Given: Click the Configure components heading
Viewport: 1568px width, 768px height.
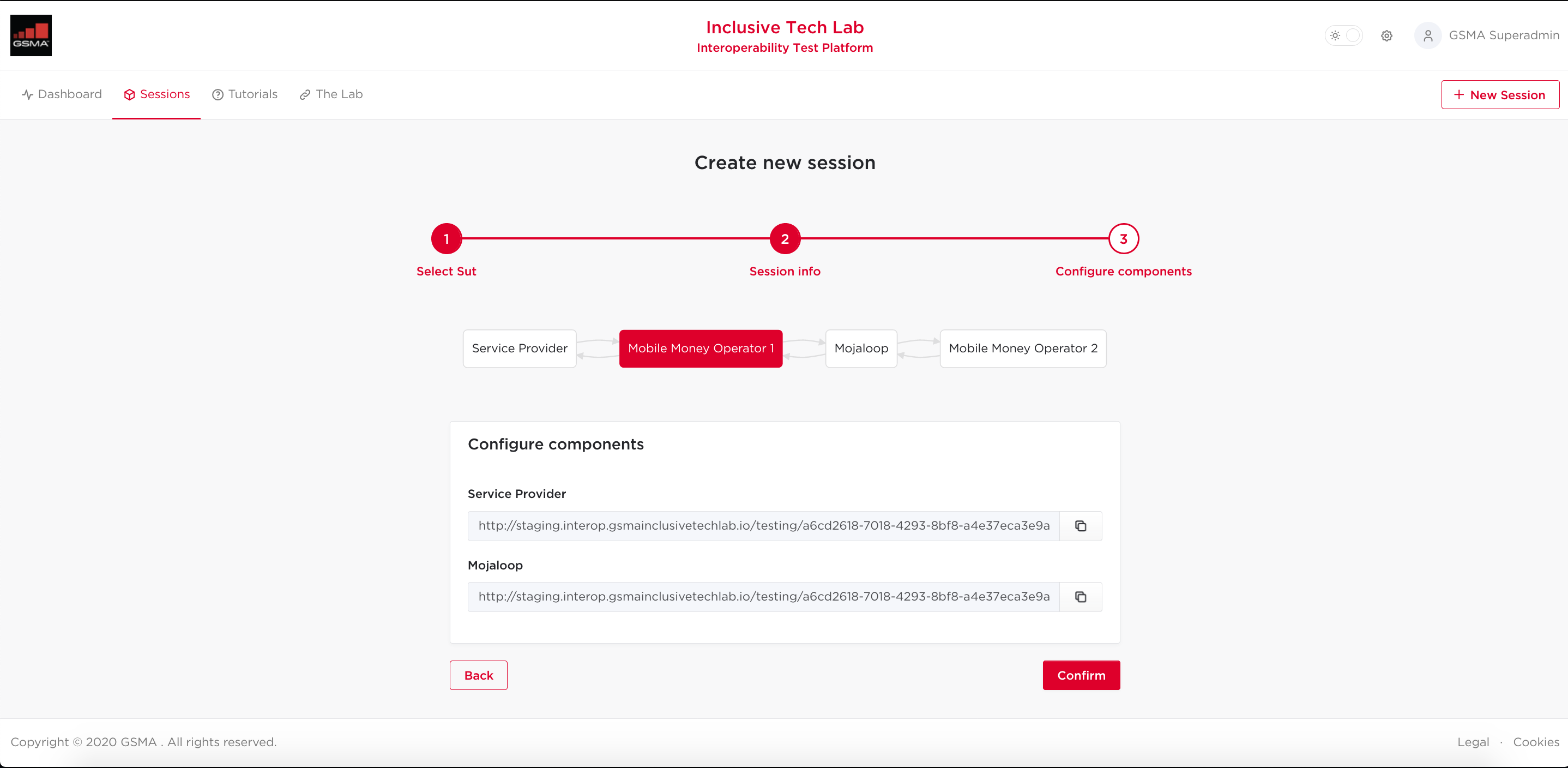Looking at the screenshot, I should coord(555,445).
